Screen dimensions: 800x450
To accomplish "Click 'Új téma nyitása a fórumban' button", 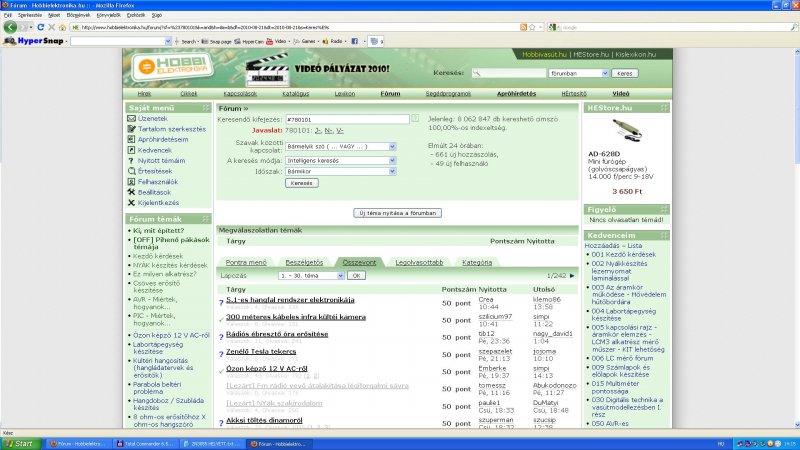I will point(397,213).
